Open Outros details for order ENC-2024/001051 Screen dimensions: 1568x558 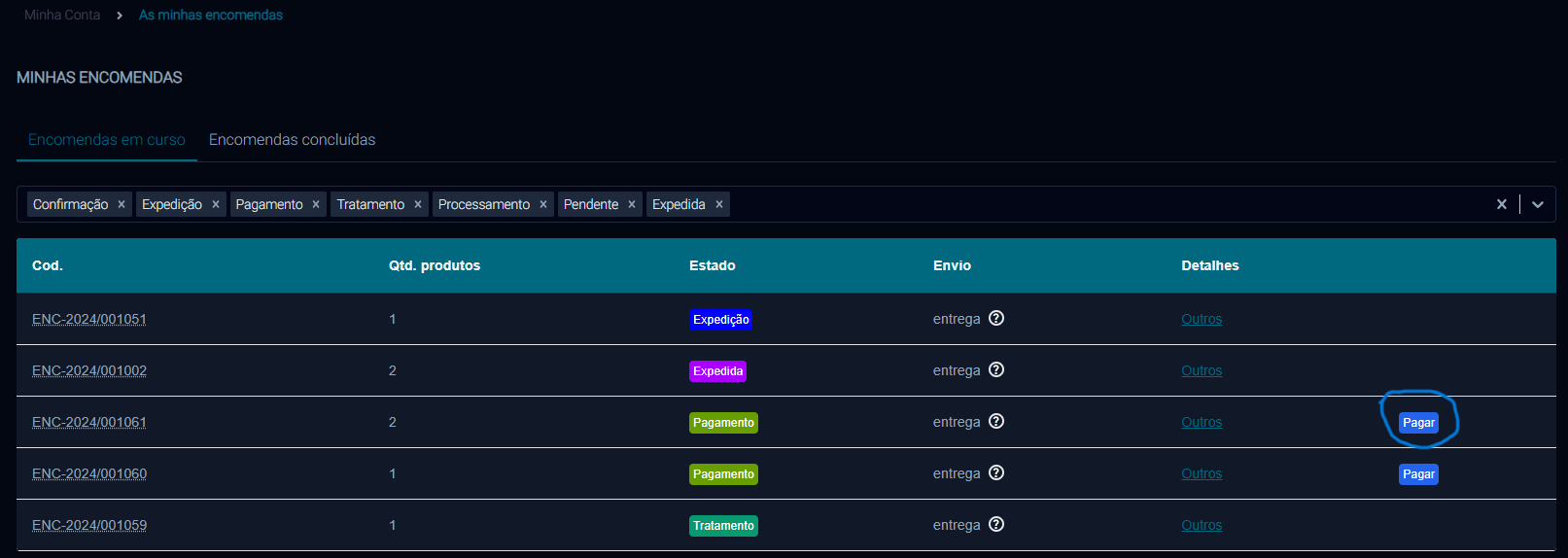[x=1202, y=319]
